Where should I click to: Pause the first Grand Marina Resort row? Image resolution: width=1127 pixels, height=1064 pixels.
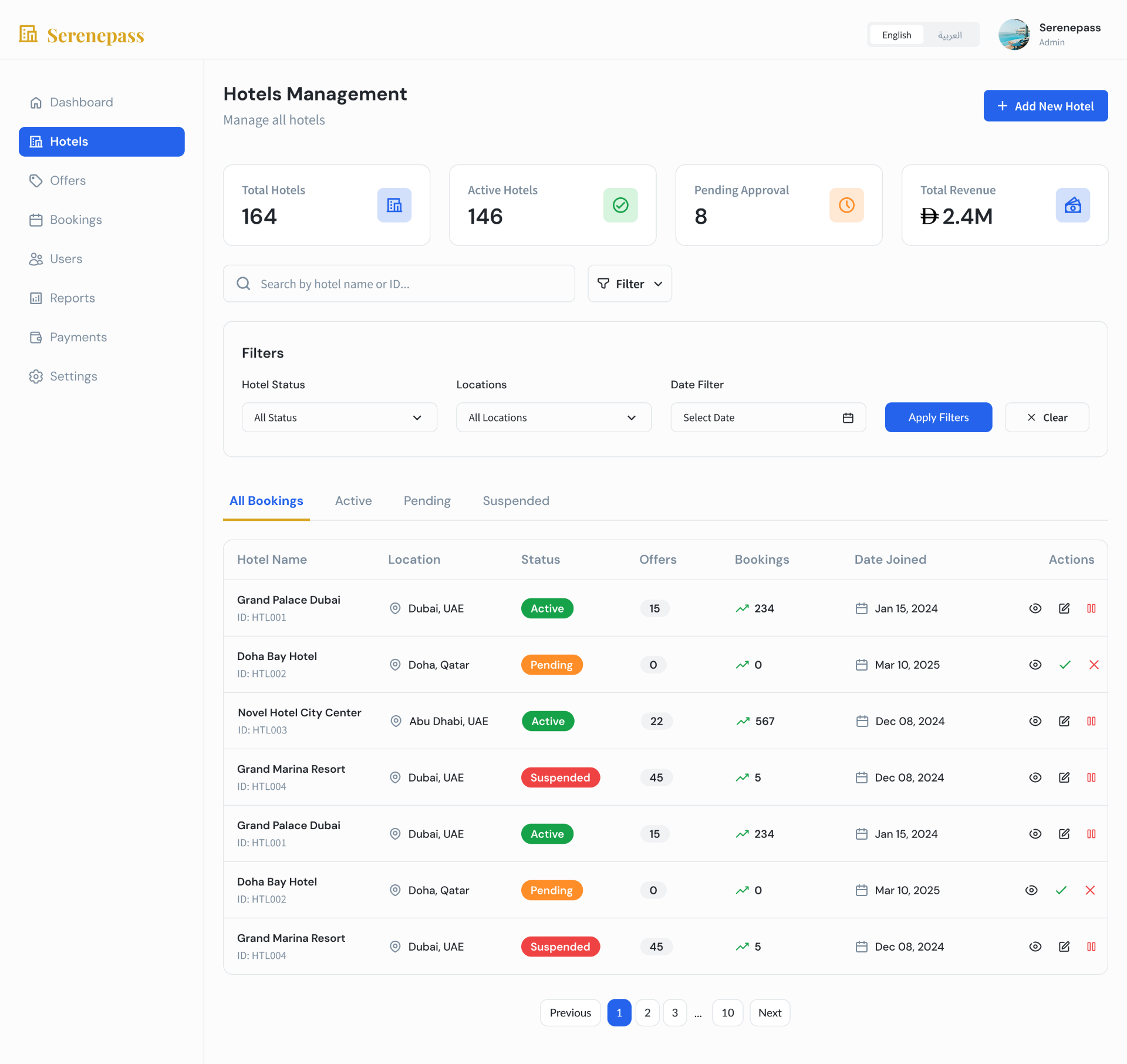[1091, 777]
